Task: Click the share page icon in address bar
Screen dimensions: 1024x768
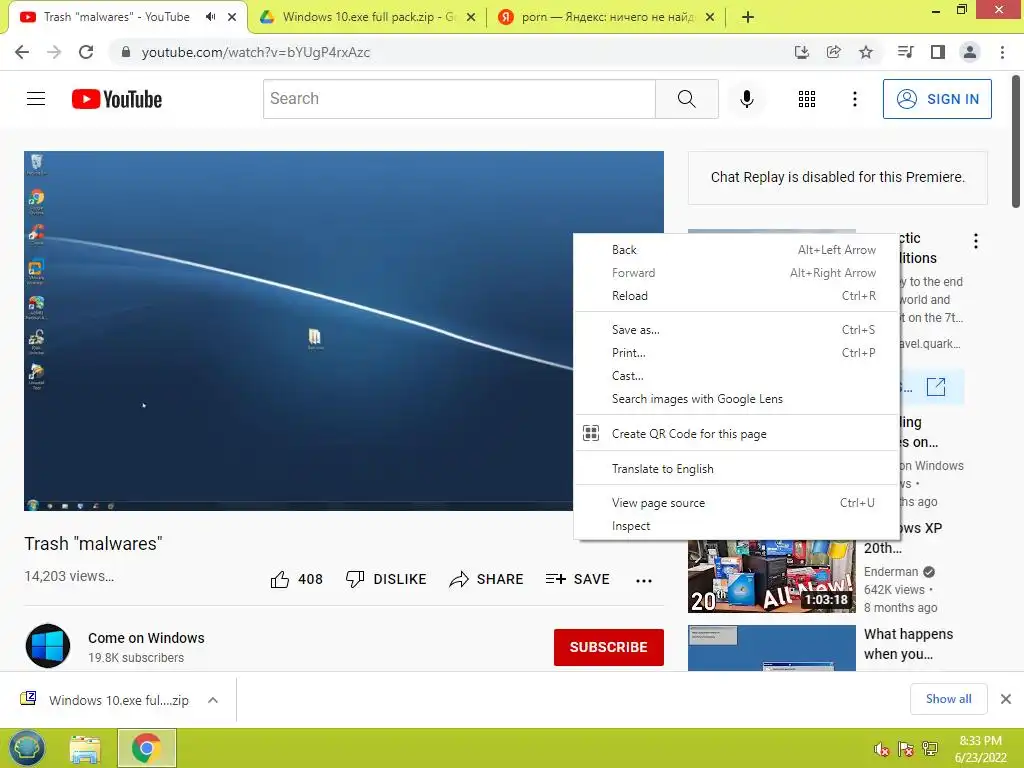Action: (x=833, y=52)
